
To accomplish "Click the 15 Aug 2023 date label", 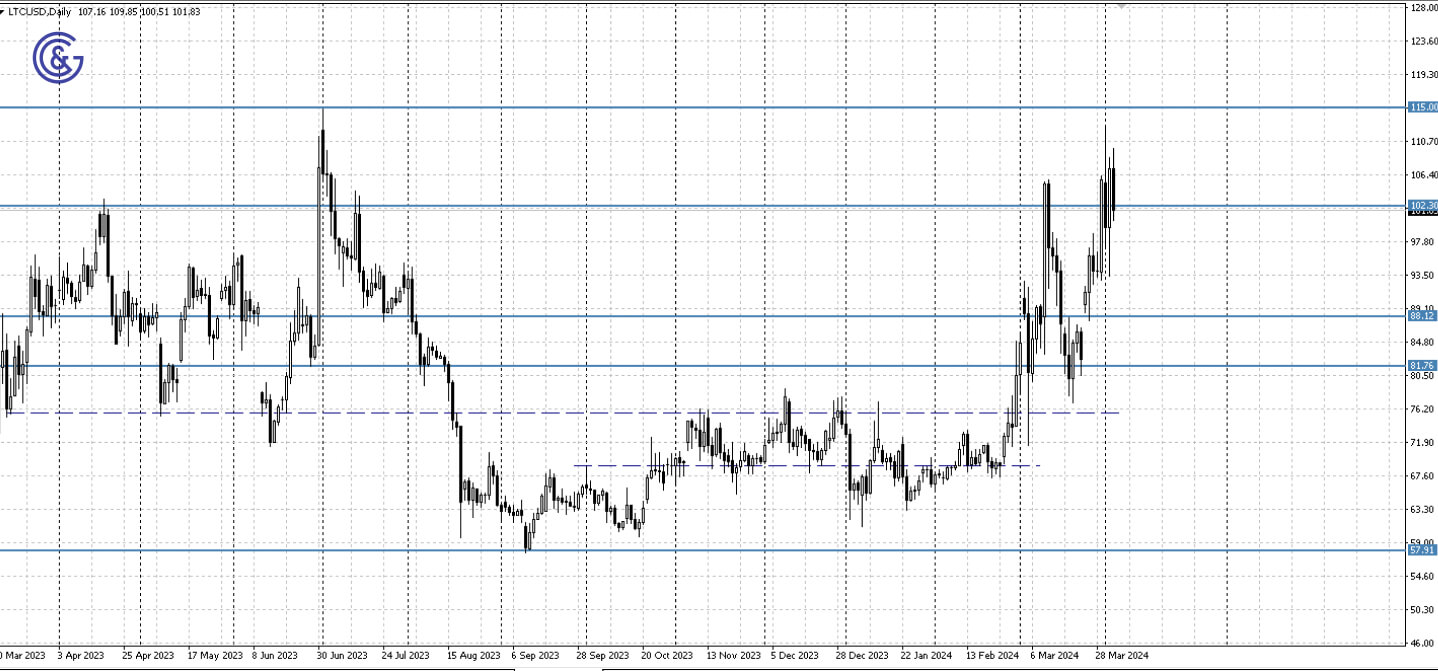I will [474, 656].
